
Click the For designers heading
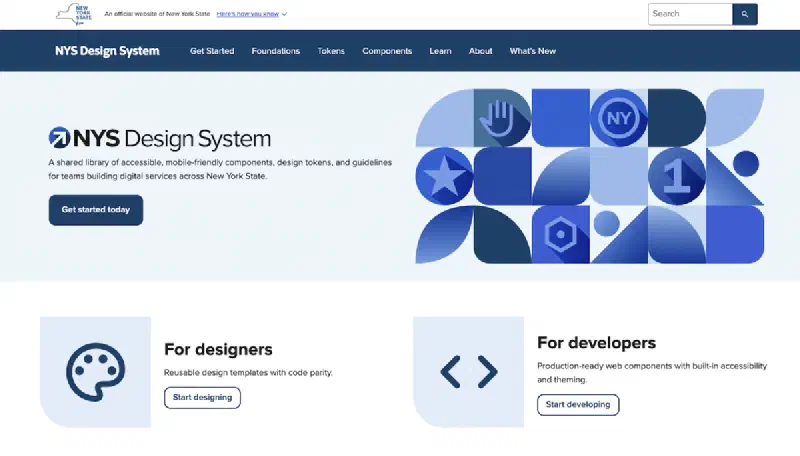click(218, 349)
